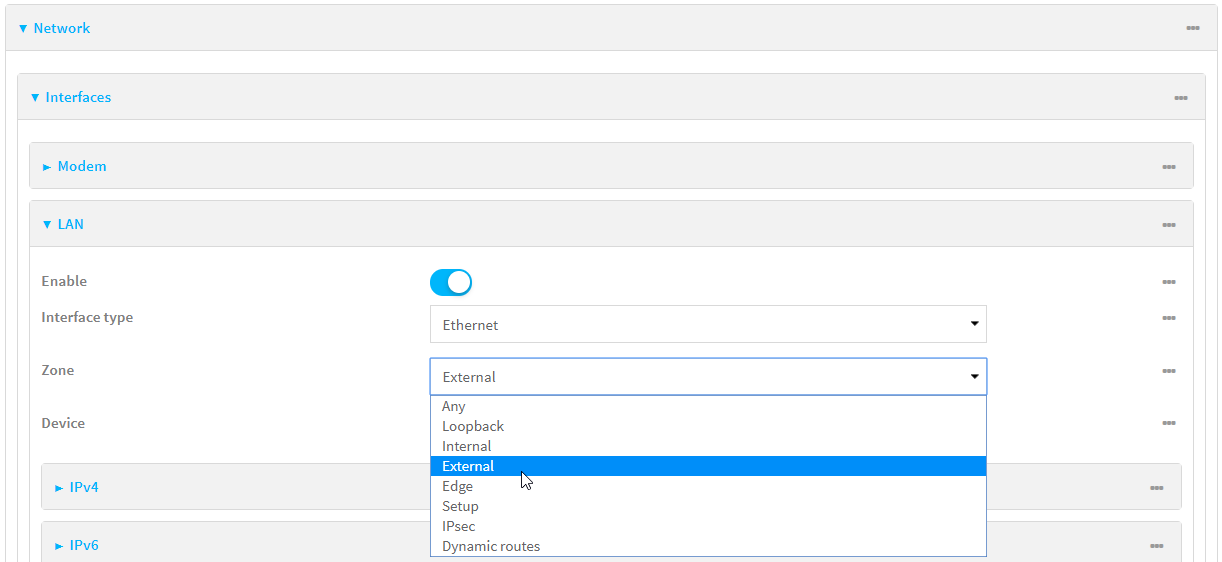Open the Network section ellipsis menu
Screen dimensions: 1222x562
1192,28
